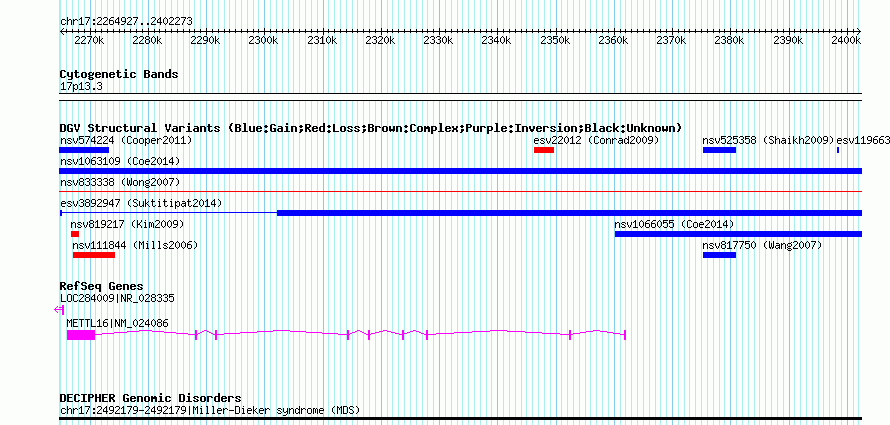The height and width of the screenshot is (425, 890).
Task: Open the nsv525358 (Shaikh2009) label
Action: coord(769,140)
